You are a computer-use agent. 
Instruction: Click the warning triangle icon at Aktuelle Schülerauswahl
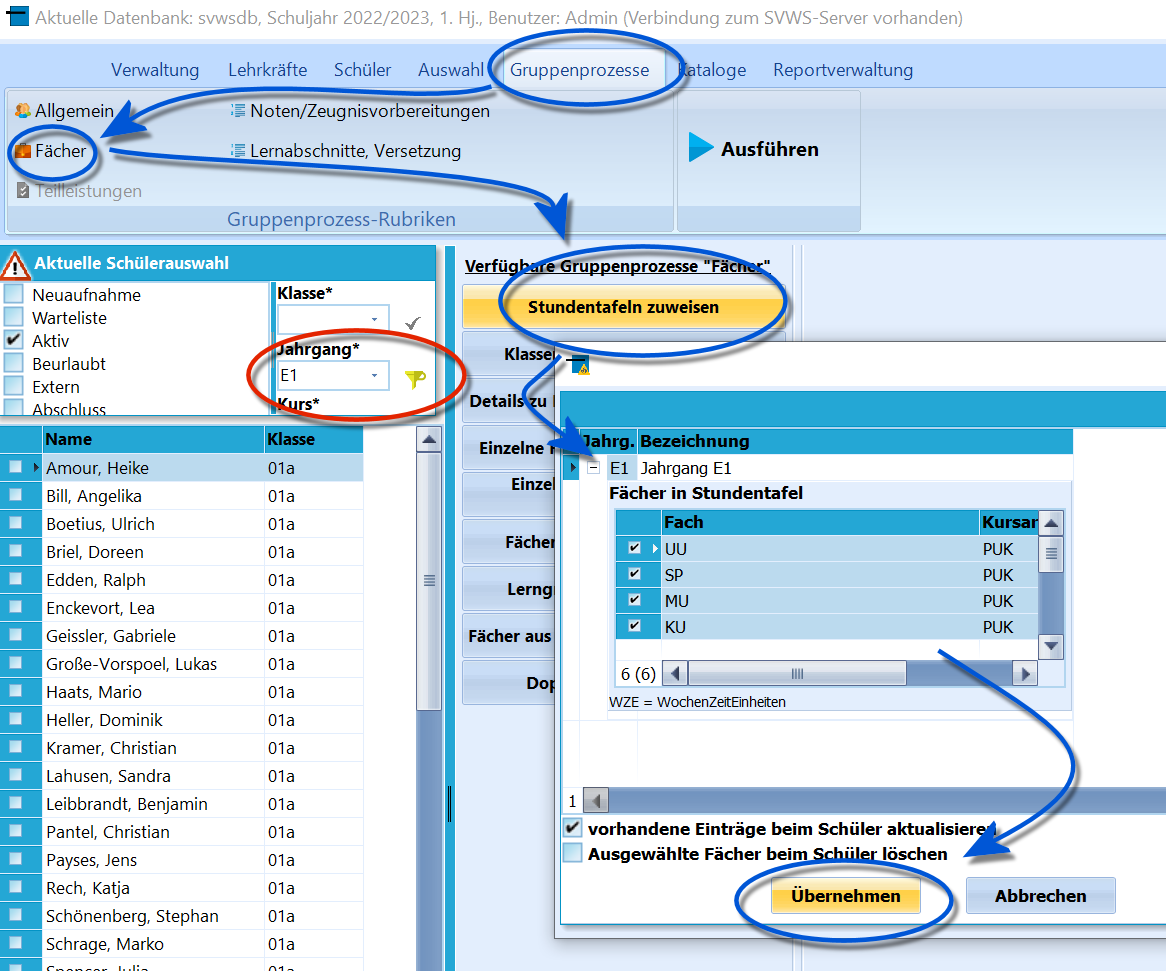[15, 265]
